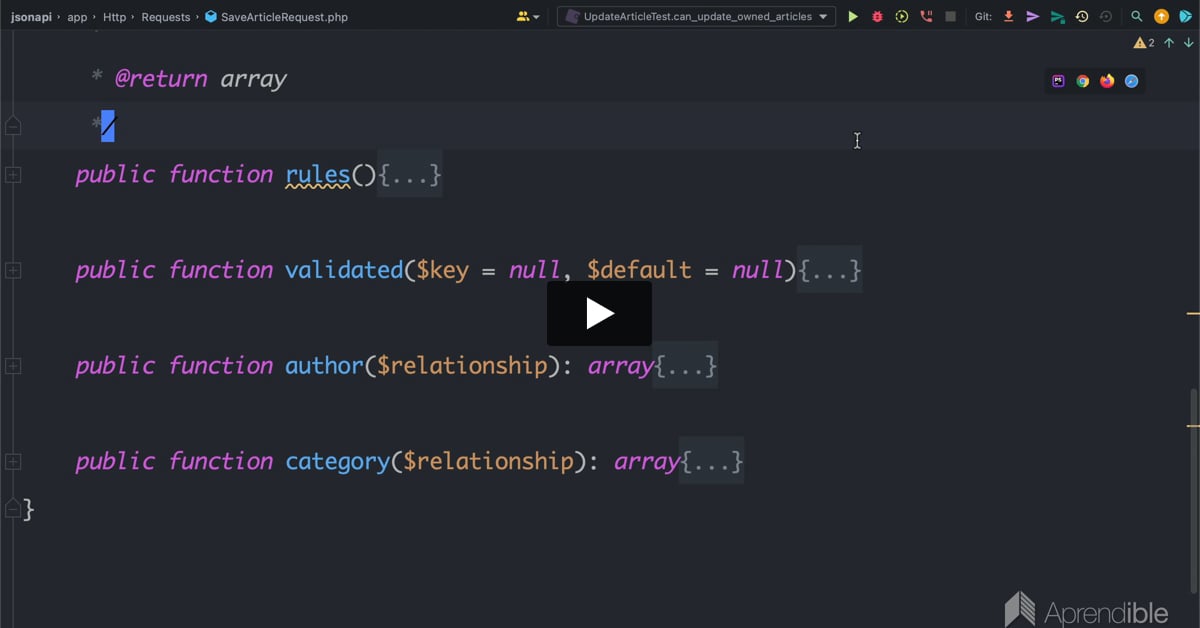1200x628 pixels.
Task: Expand folded {...} body of category()
Action: (x=711, y=461)
